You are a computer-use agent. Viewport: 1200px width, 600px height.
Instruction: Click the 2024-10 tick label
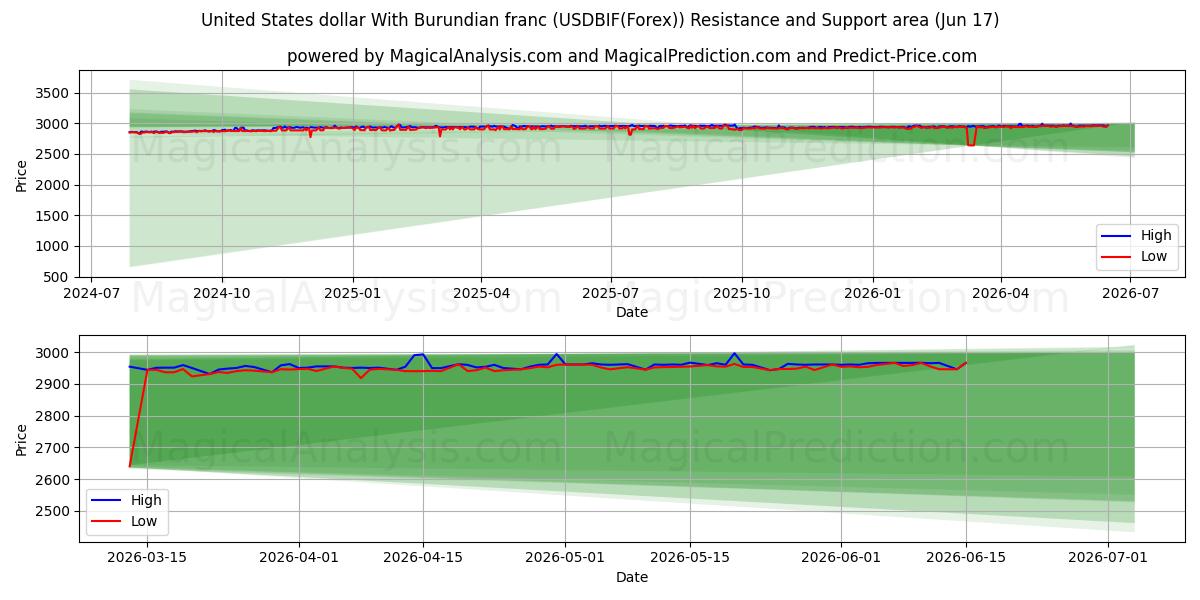[222, 294]
